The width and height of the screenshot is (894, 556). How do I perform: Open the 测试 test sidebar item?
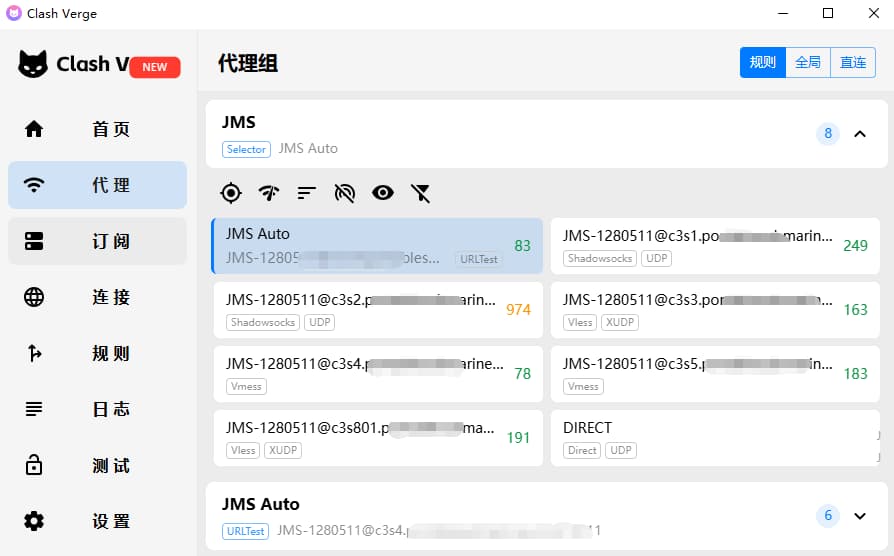point(97,465)
